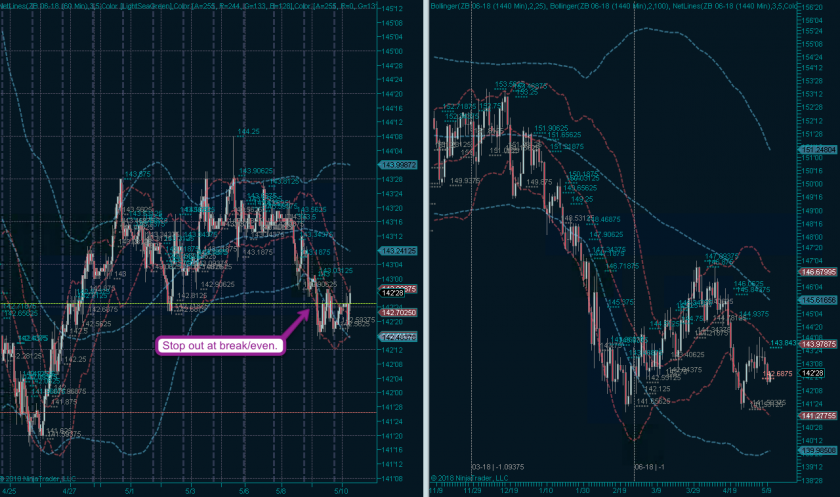The image size is (840, 497).
Task: Click the 143.90625 swing label
Action: pos(256,171)
